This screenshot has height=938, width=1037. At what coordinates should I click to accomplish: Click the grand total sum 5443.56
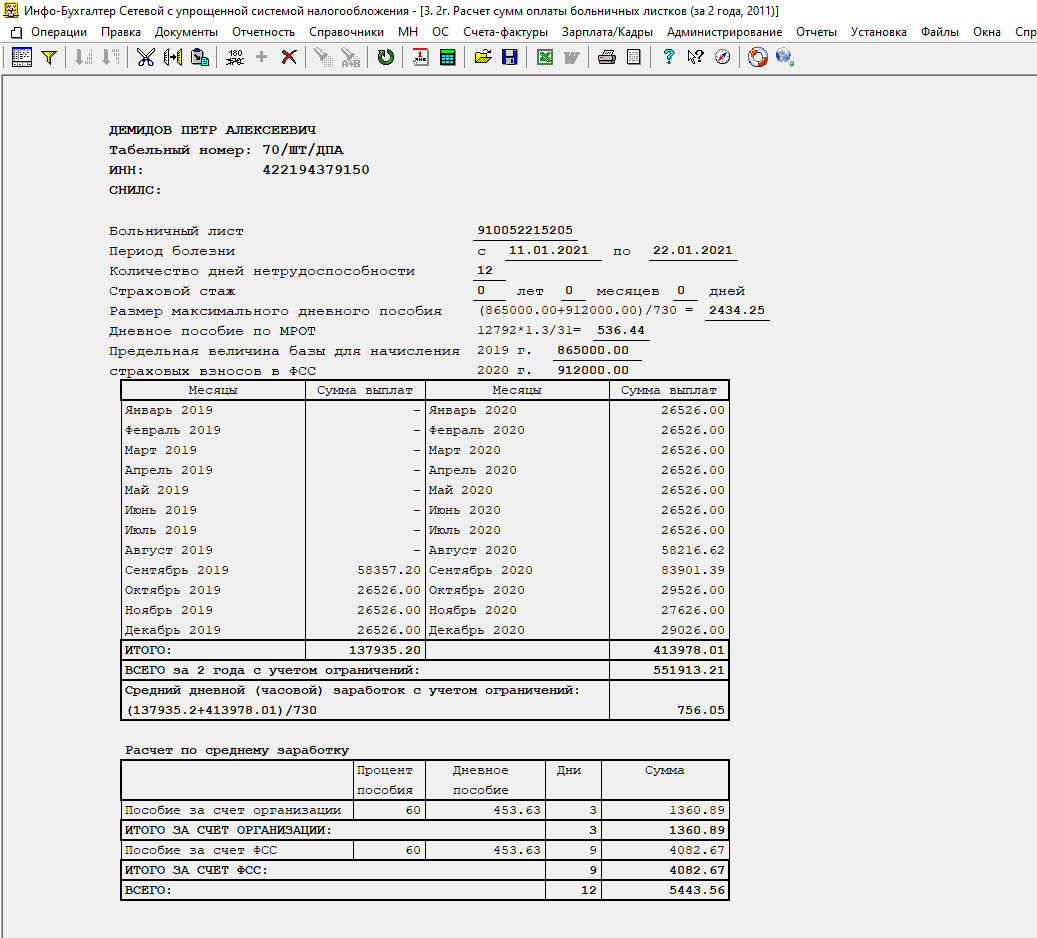pyautogui.click(x=697, y=890)
